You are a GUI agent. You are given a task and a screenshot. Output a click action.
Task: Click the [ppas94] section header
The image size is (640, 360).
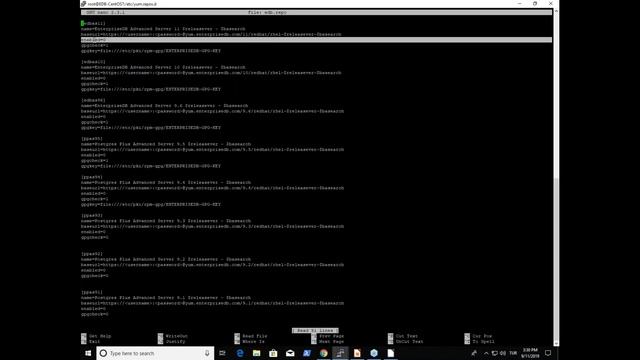click(92, 177)
